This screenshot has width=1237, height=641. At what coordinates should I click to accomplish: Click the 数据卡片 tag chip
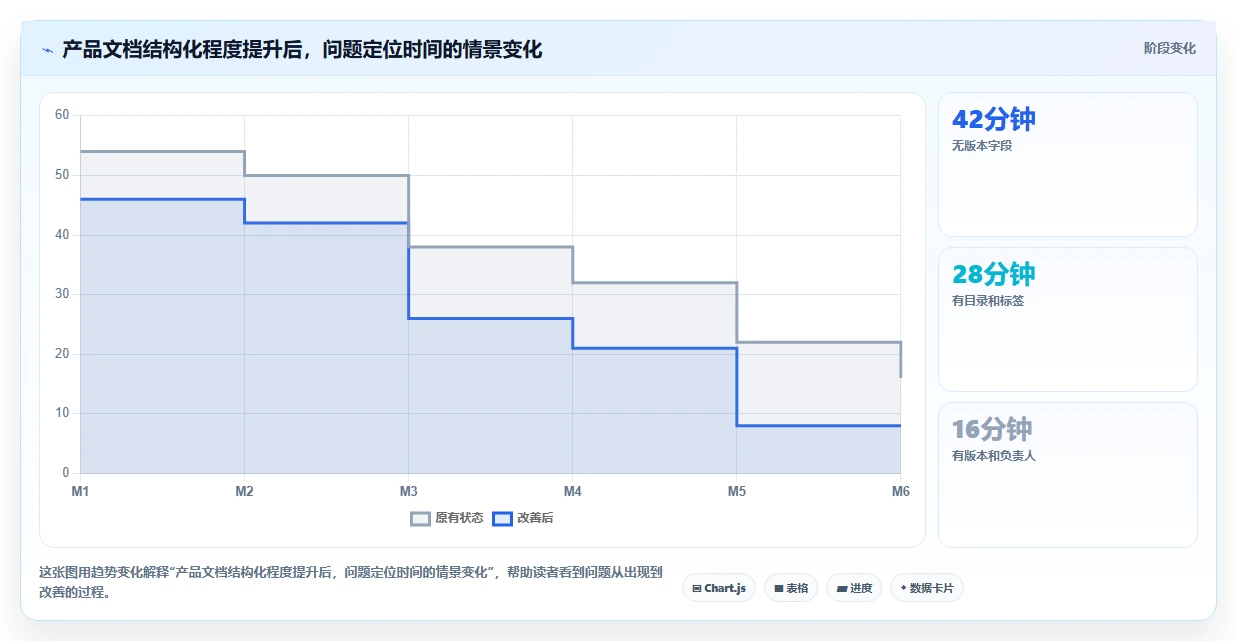927,588
